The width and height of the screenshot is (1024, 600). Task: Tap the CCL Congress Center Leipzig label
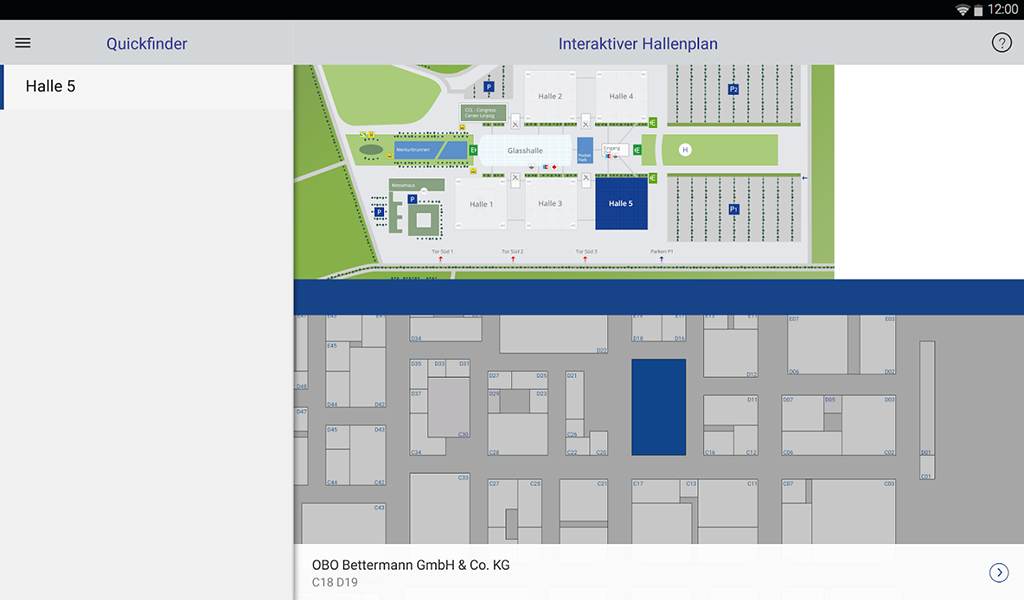point(484,112)
